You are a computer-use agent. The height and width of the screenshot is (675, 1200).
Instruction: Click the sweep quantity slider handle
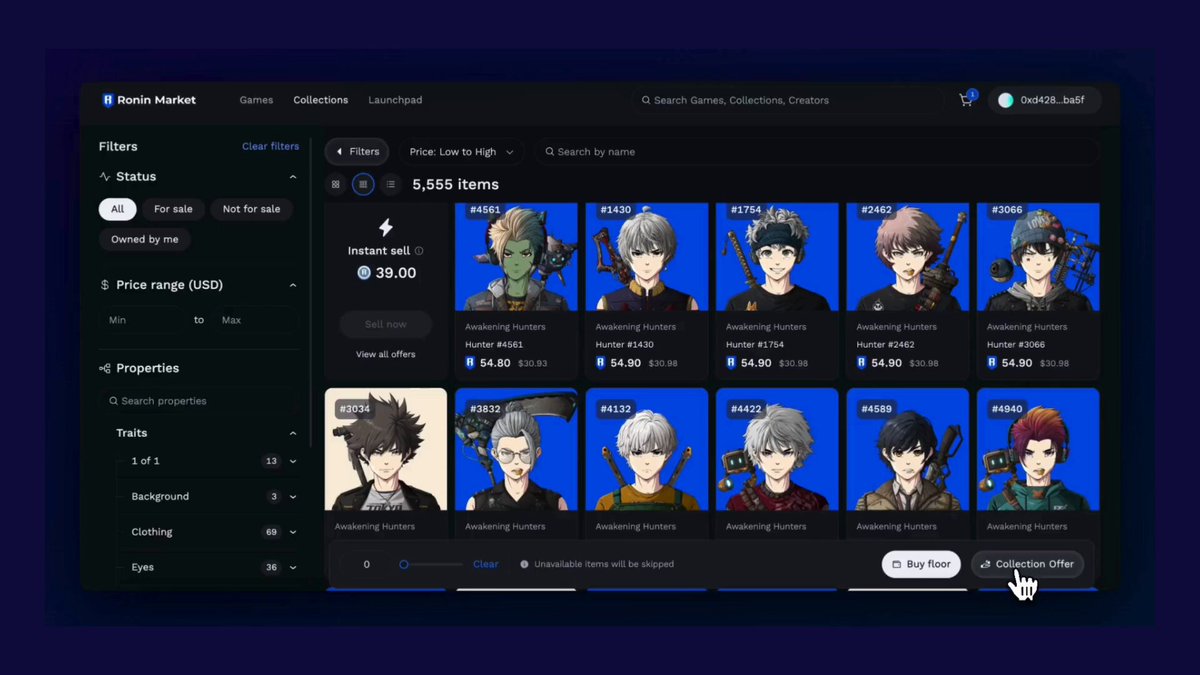pos(404,564)
